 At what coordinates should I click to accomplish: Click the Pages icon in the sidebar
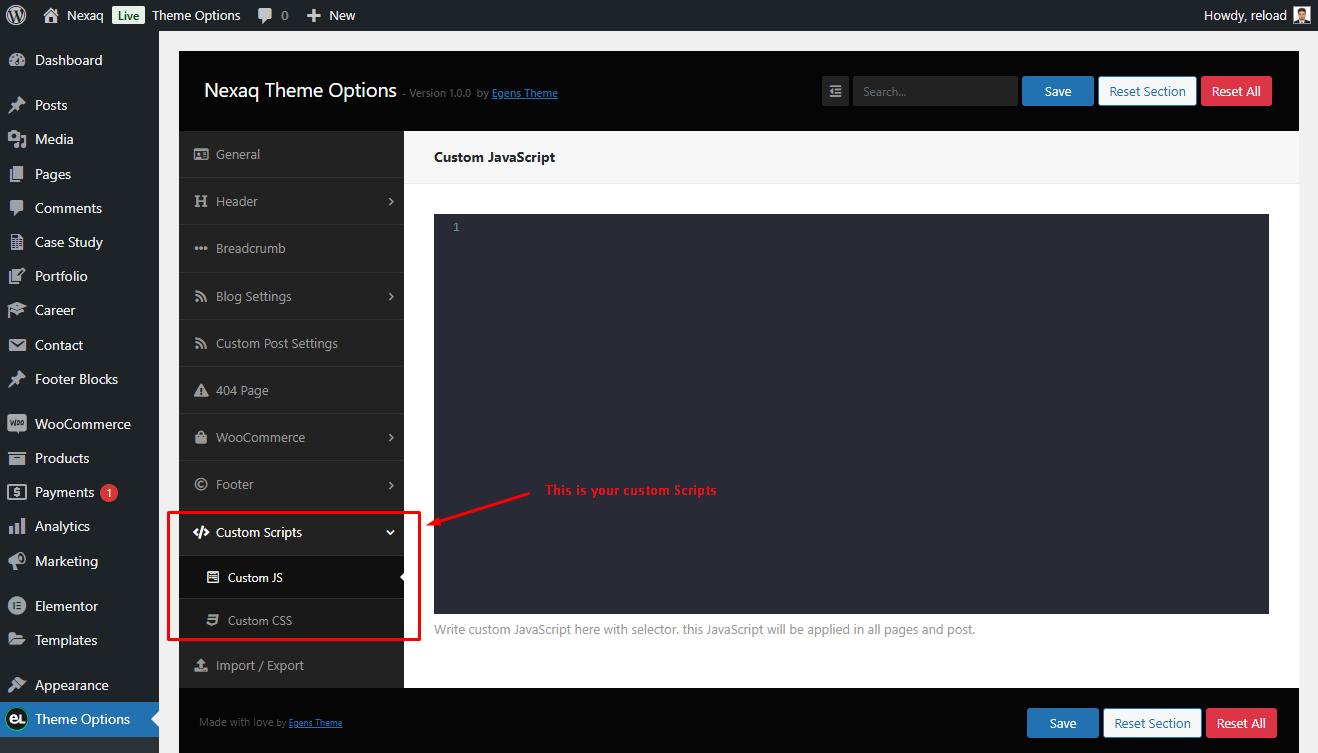coord(17,174)
